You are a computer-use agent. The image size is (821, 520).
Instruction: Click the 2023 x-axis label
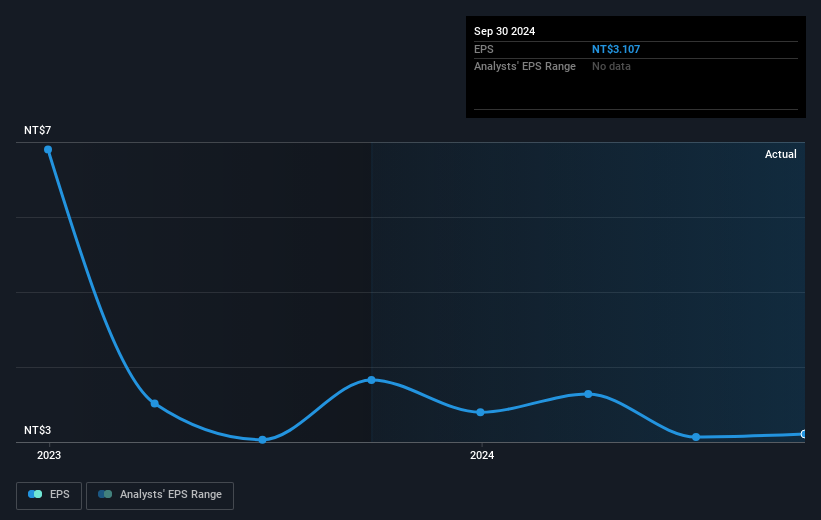pyautogui.click(x=49, y=455)
